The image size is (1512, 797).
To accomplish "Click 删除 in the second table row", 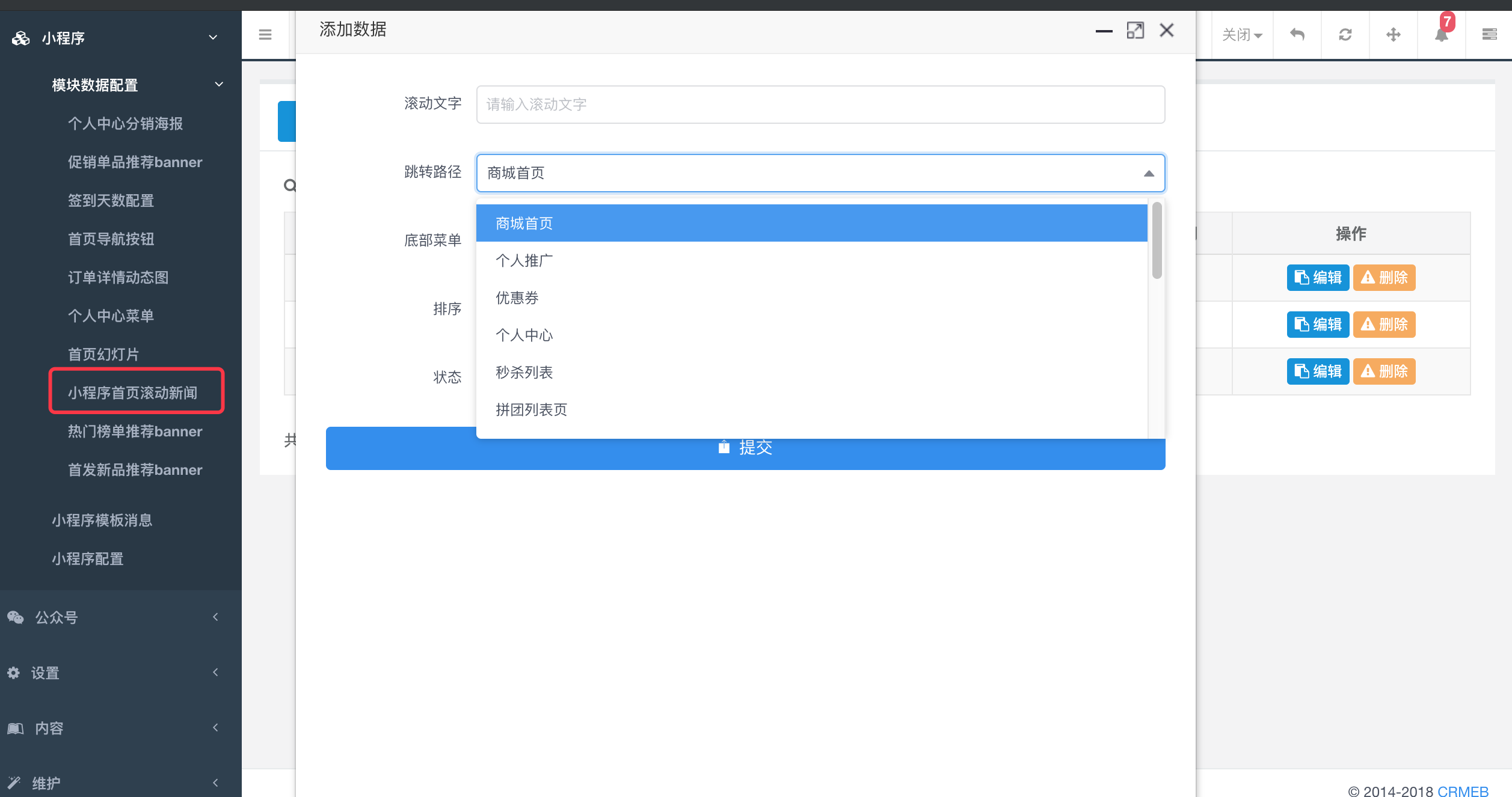I will (1384, 325).
